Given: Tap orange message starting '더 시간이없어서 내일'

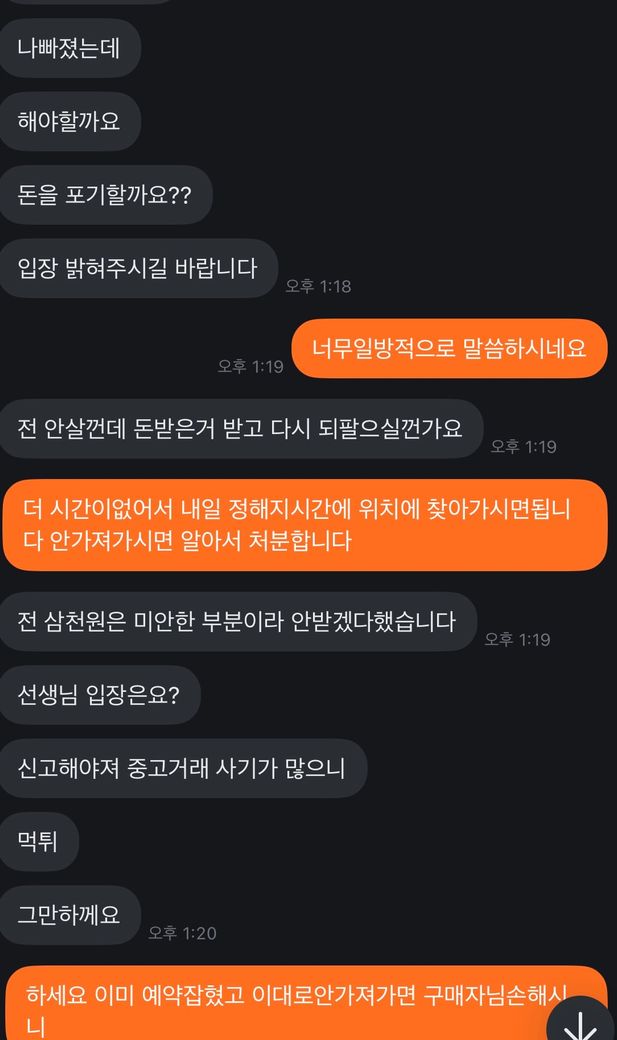Looking at the screenshot, I should pyautogui.click(x=305, y=525).
